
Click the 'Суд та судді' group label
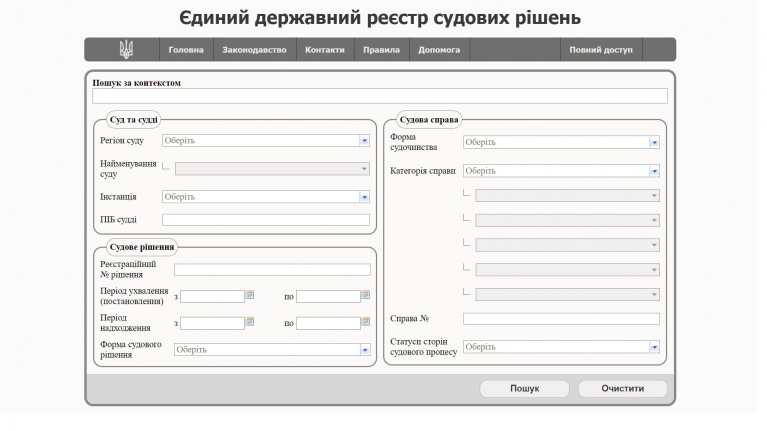134,120
